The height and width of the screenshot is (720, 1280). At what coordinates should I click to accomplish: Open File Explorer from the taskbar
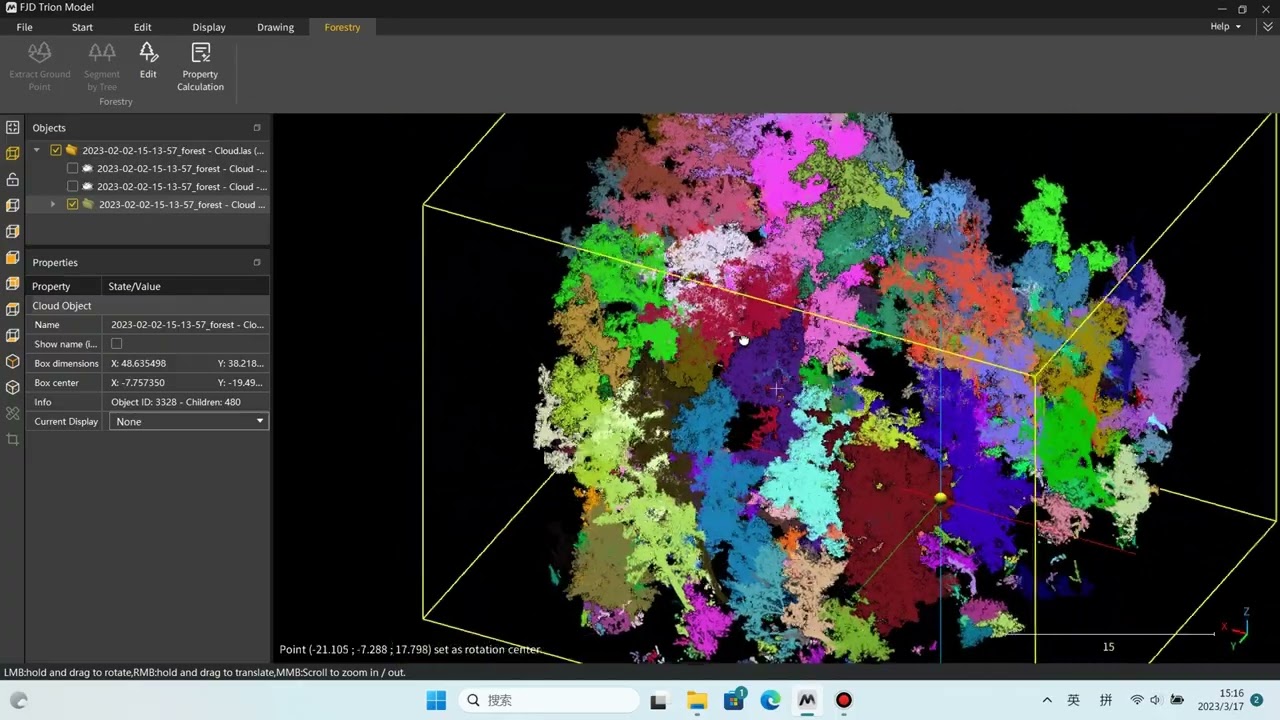point(697,700)
